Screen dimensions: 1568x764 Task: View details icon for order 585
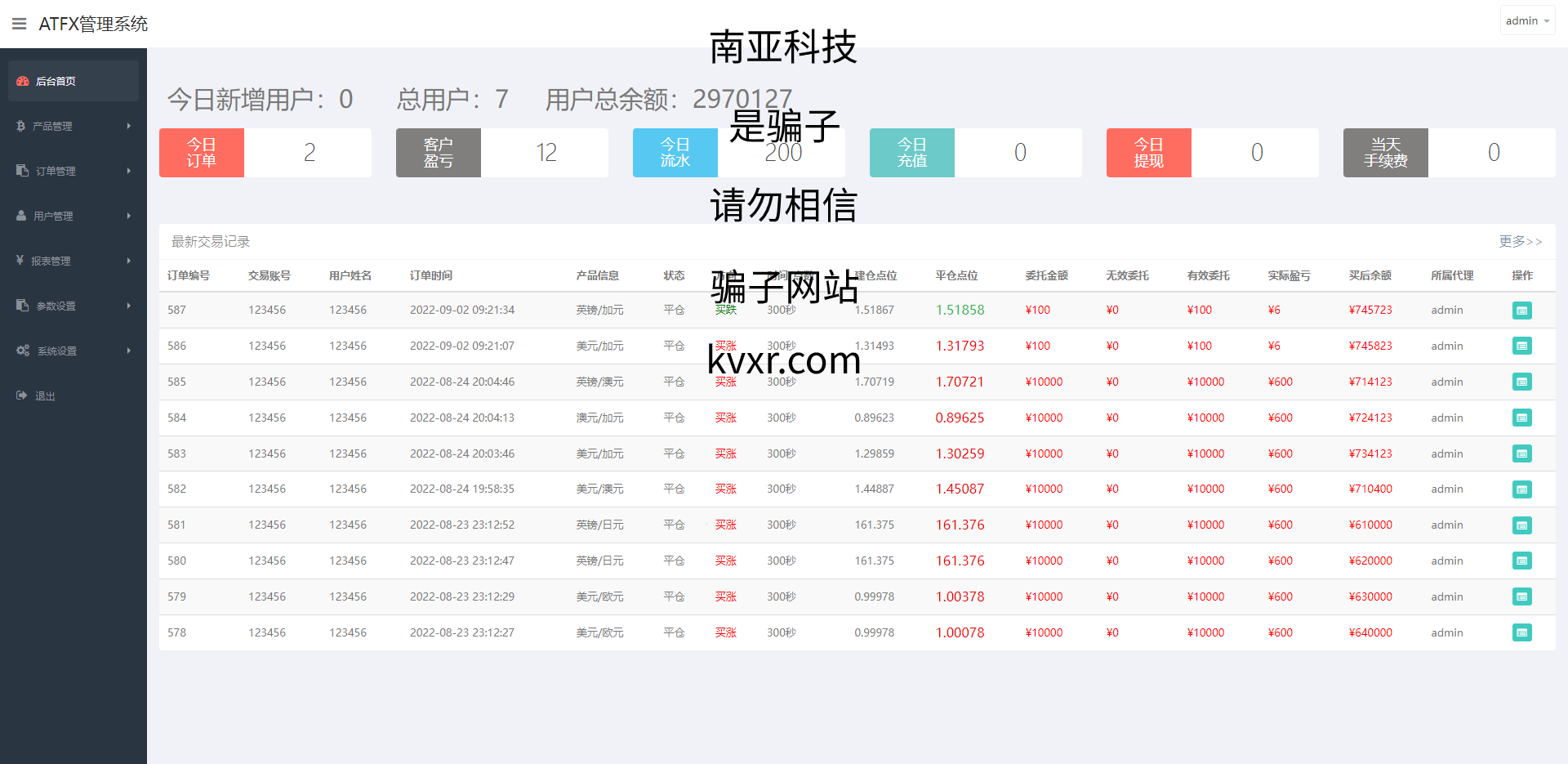coord(1522,382)
